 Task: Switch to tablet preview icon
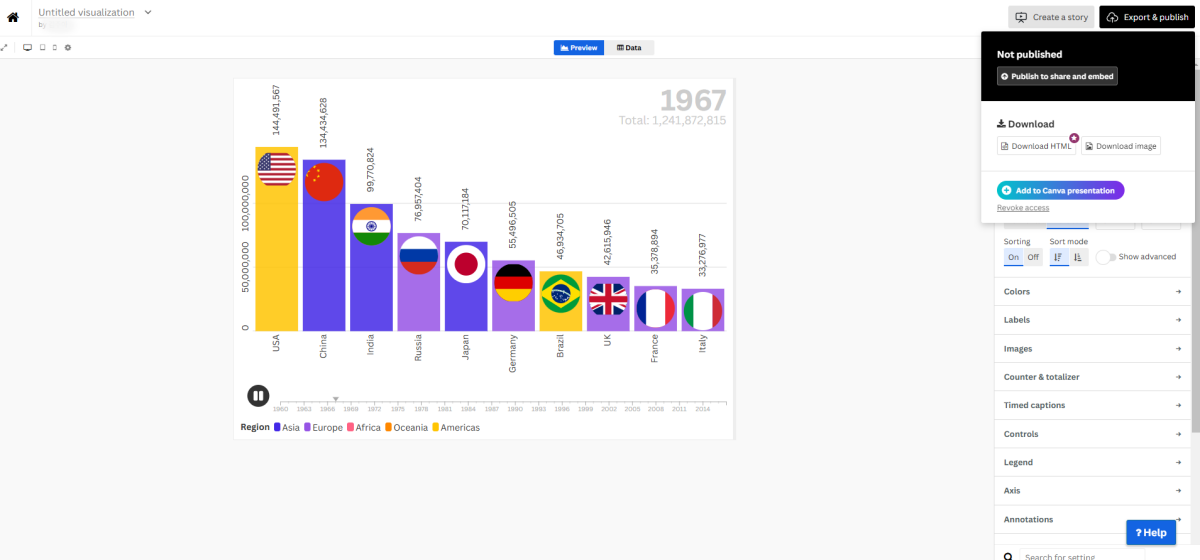click(x=41, y=47)
